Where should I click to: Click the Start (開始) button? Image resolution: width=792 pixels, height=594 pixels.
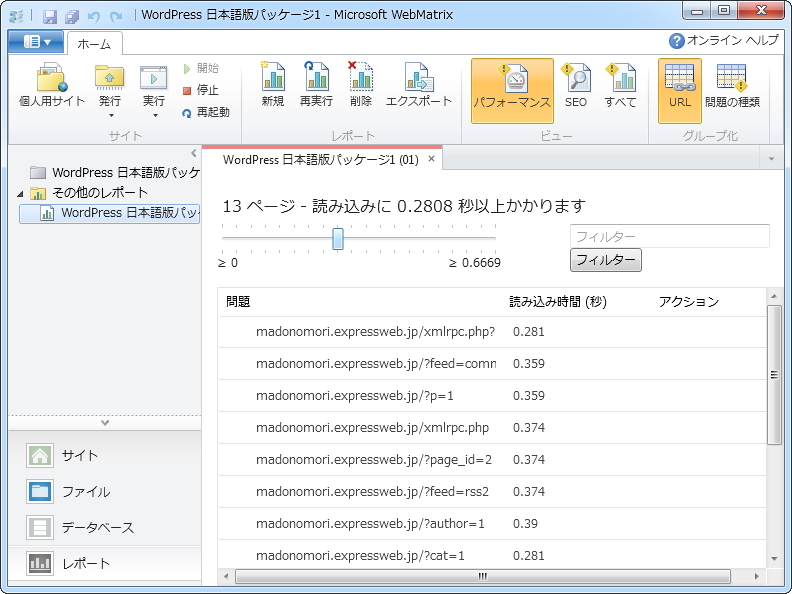click(201, 68)
